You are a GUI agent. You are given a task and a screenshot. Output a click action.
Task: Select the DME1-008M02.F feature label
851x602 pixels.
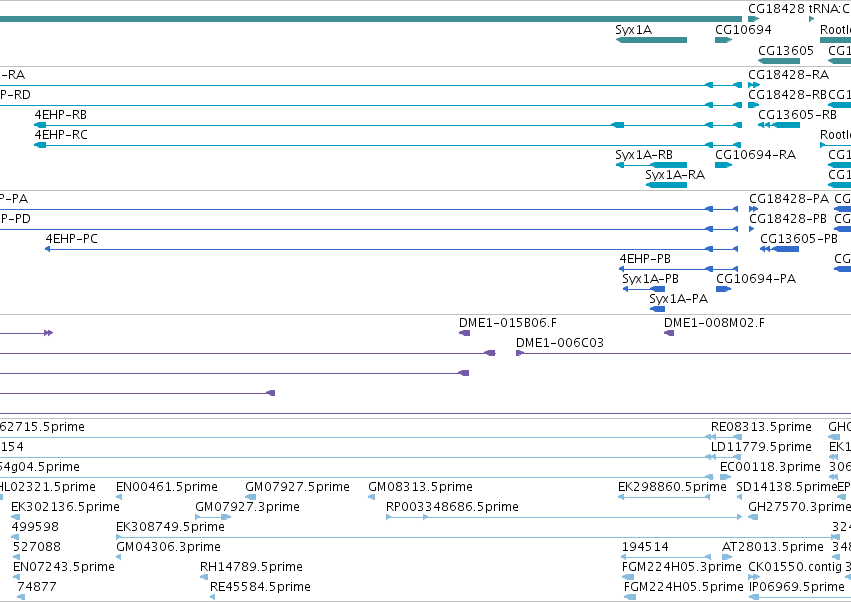point(714,324)
